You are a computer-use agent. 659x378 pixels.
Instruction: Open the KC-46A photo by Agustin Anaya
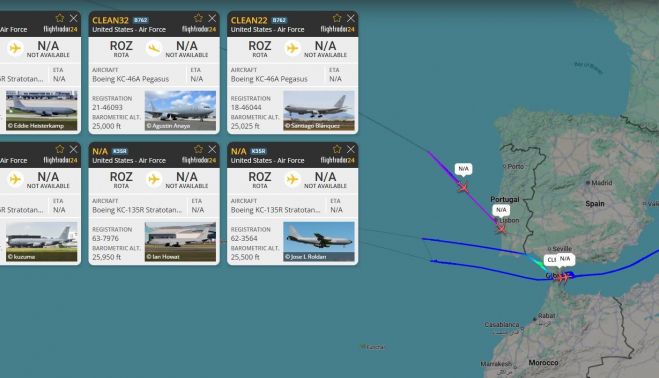(180, 110)
